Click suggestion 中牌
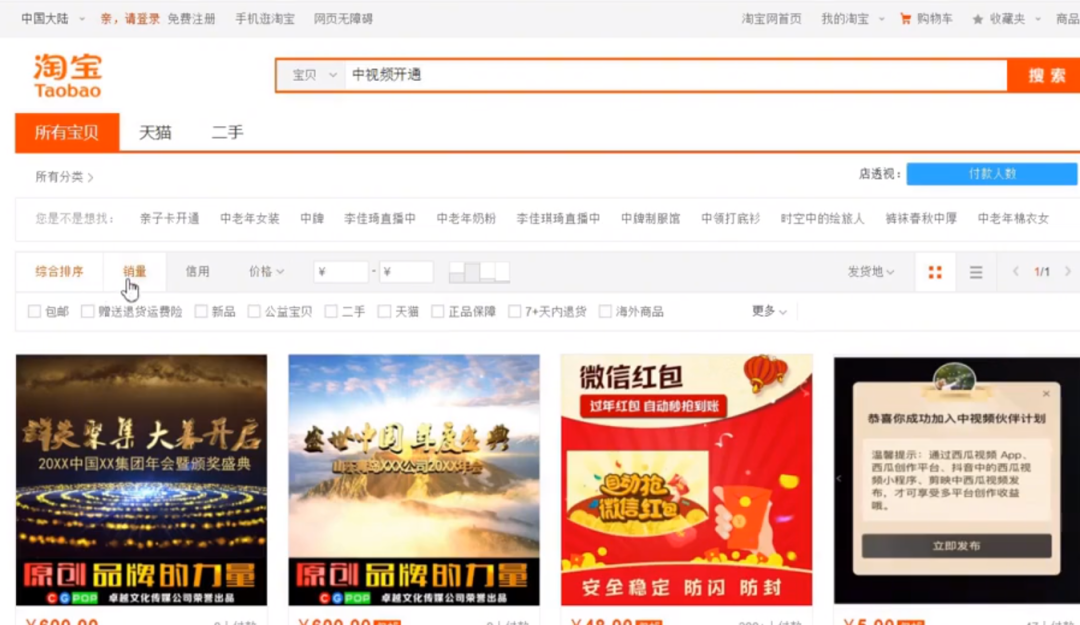The image size is (1080, 625). coord(312,218)
